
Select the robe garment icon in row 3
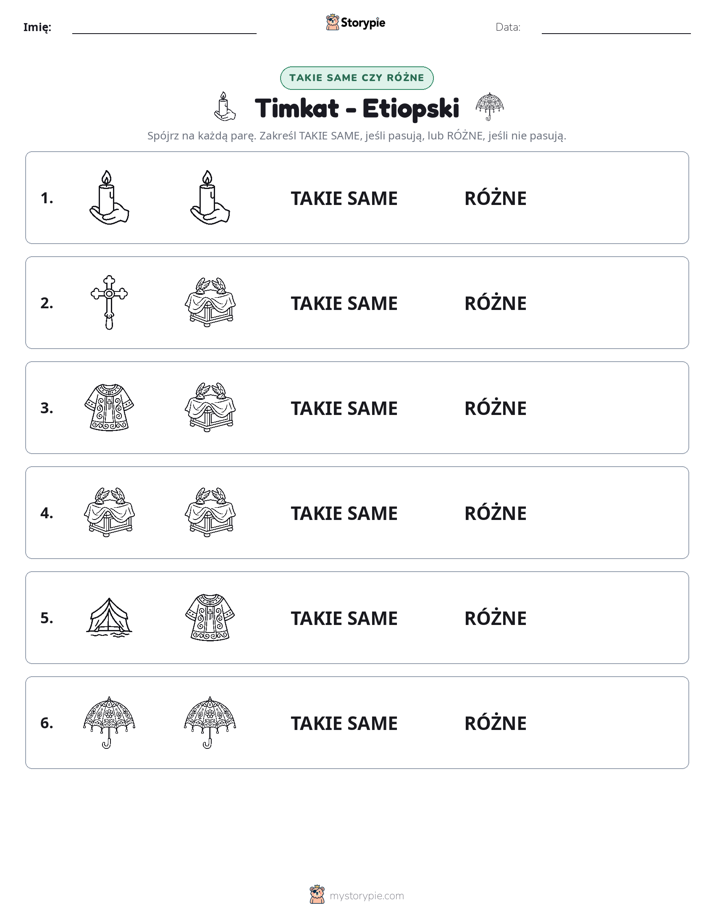click(109, 407)
